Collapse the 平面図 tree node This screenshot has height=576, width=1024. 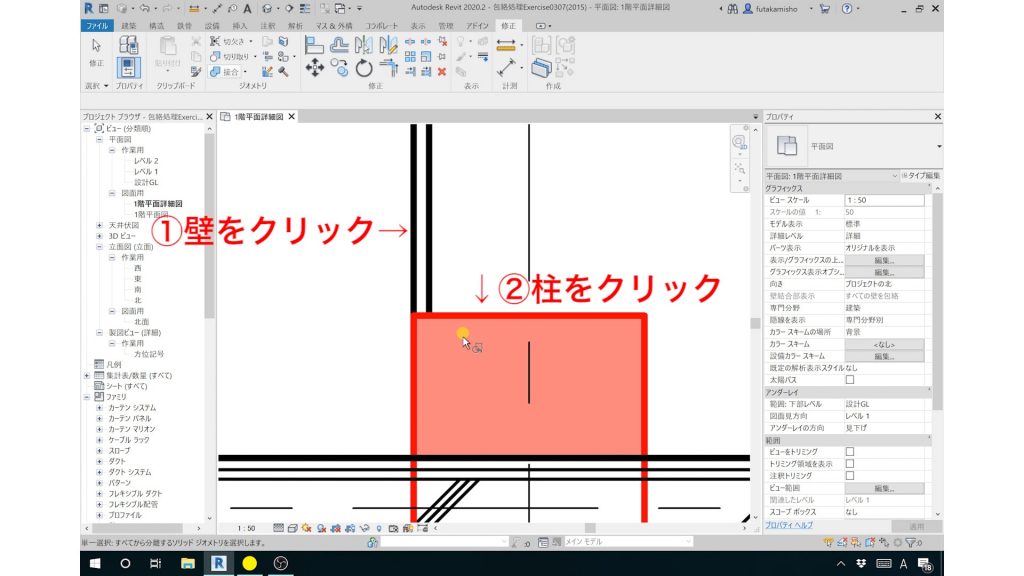click(99, 139)
